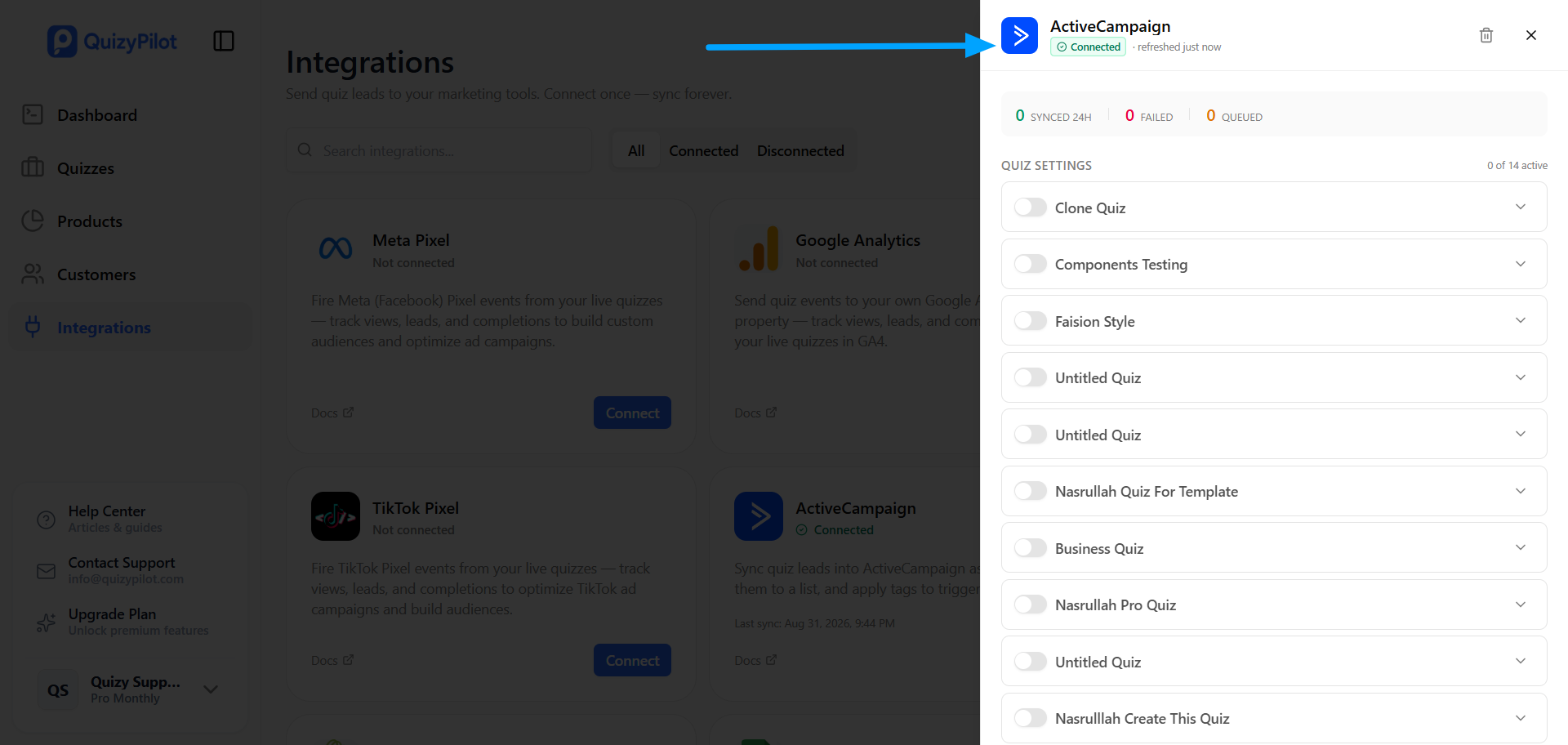This screenshot has width=1568, height=745.
Task: Expand the Nasrulllah Create This Quiz chevron
Action: click(x=1521, y=718)
